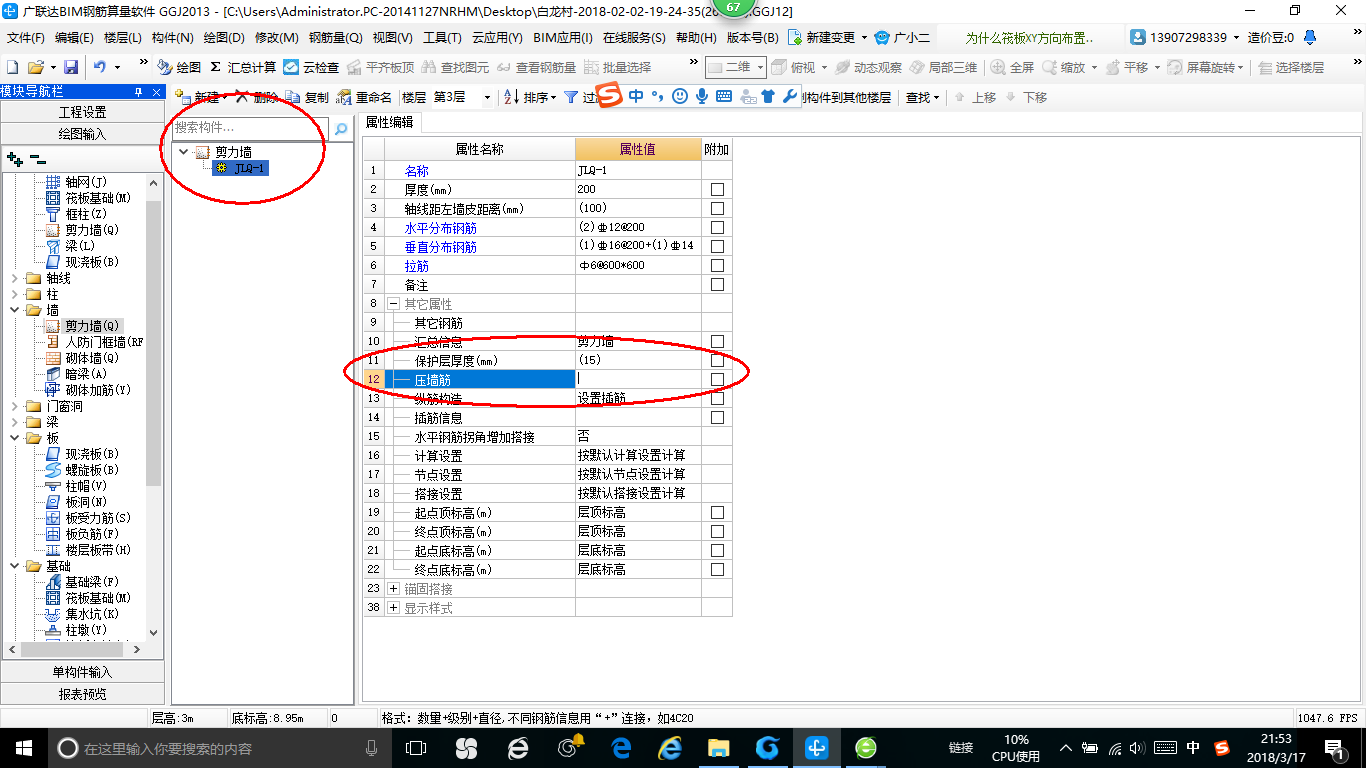Select 框柱(Z) in navigation tree
This screenshot has width=1366, height=768.
tap(76, 214)
